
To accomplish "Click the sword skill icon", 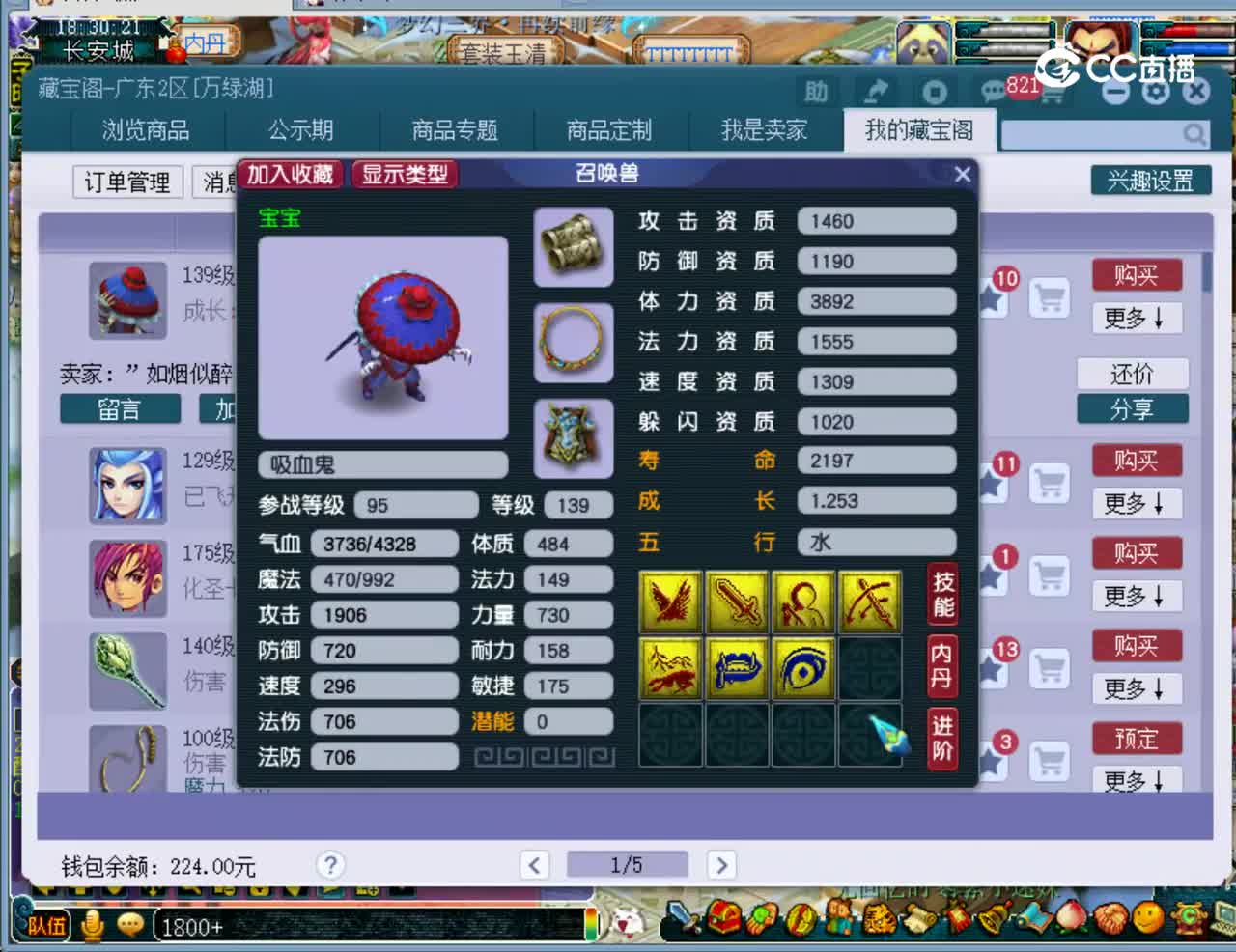I will click(x=737, y=602).
